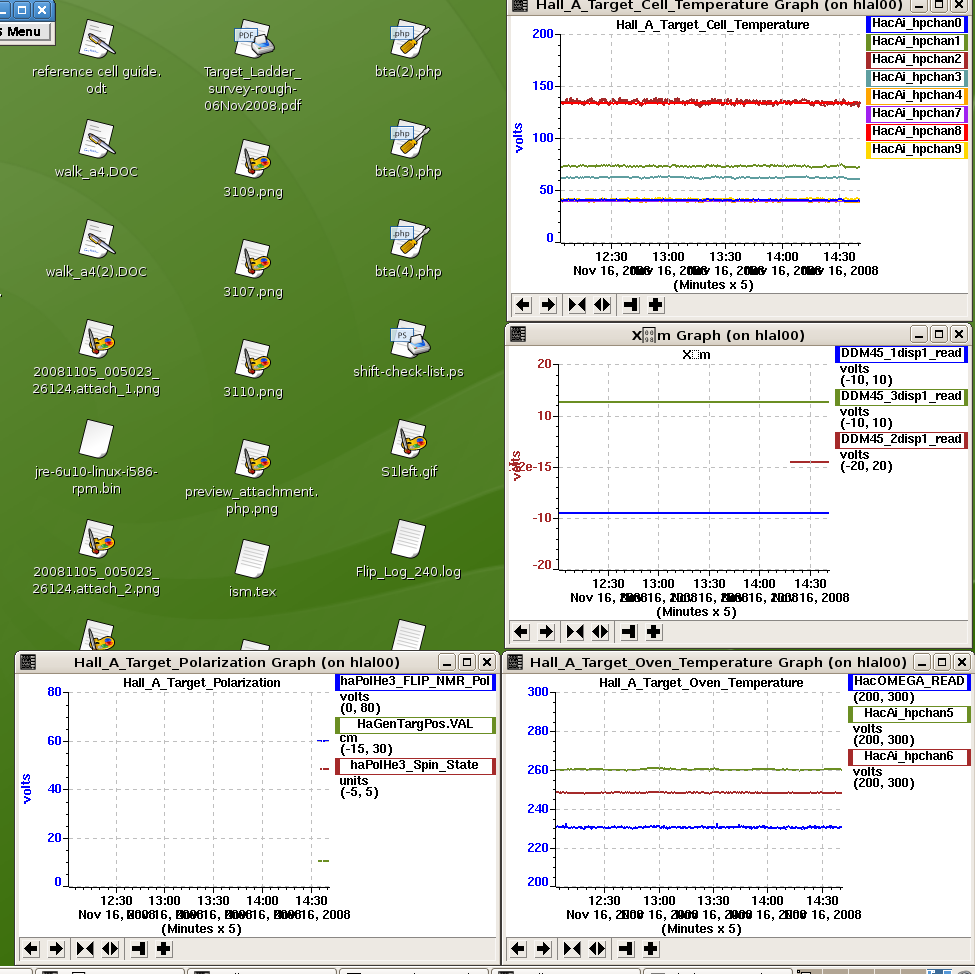The image size is (975, 974).
Task: Click bar-arrow icon in Cell Temperature graph toolbar
Action: click(631, 305)
